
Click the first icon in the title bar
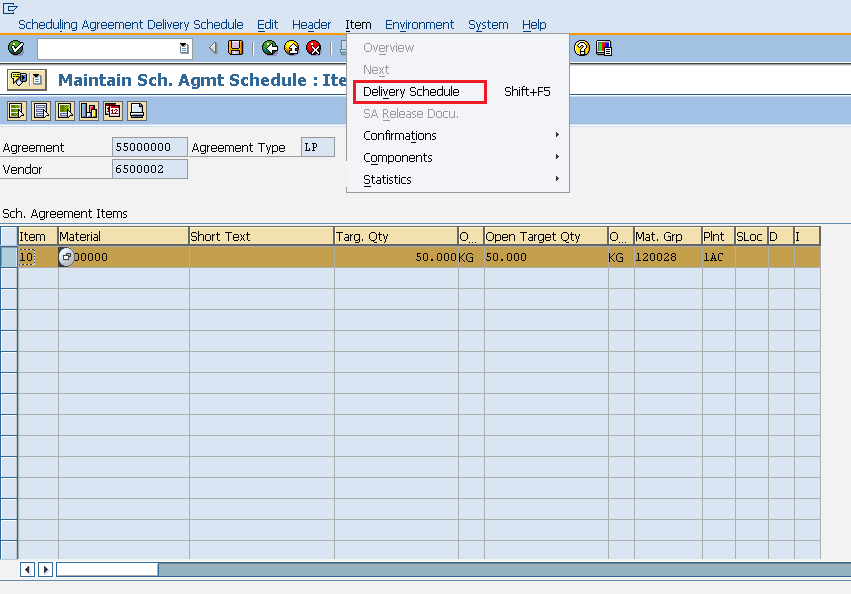pos(19,79)
